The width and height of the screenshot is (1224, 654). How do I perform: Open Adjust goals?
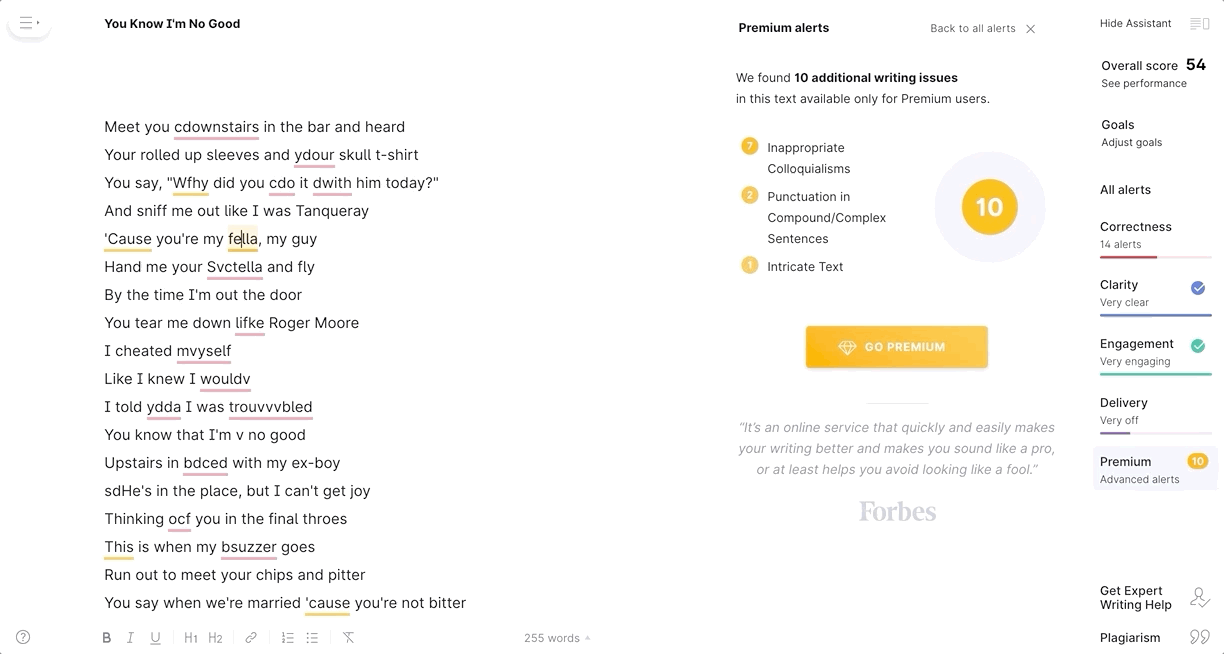pos(1131,143)
